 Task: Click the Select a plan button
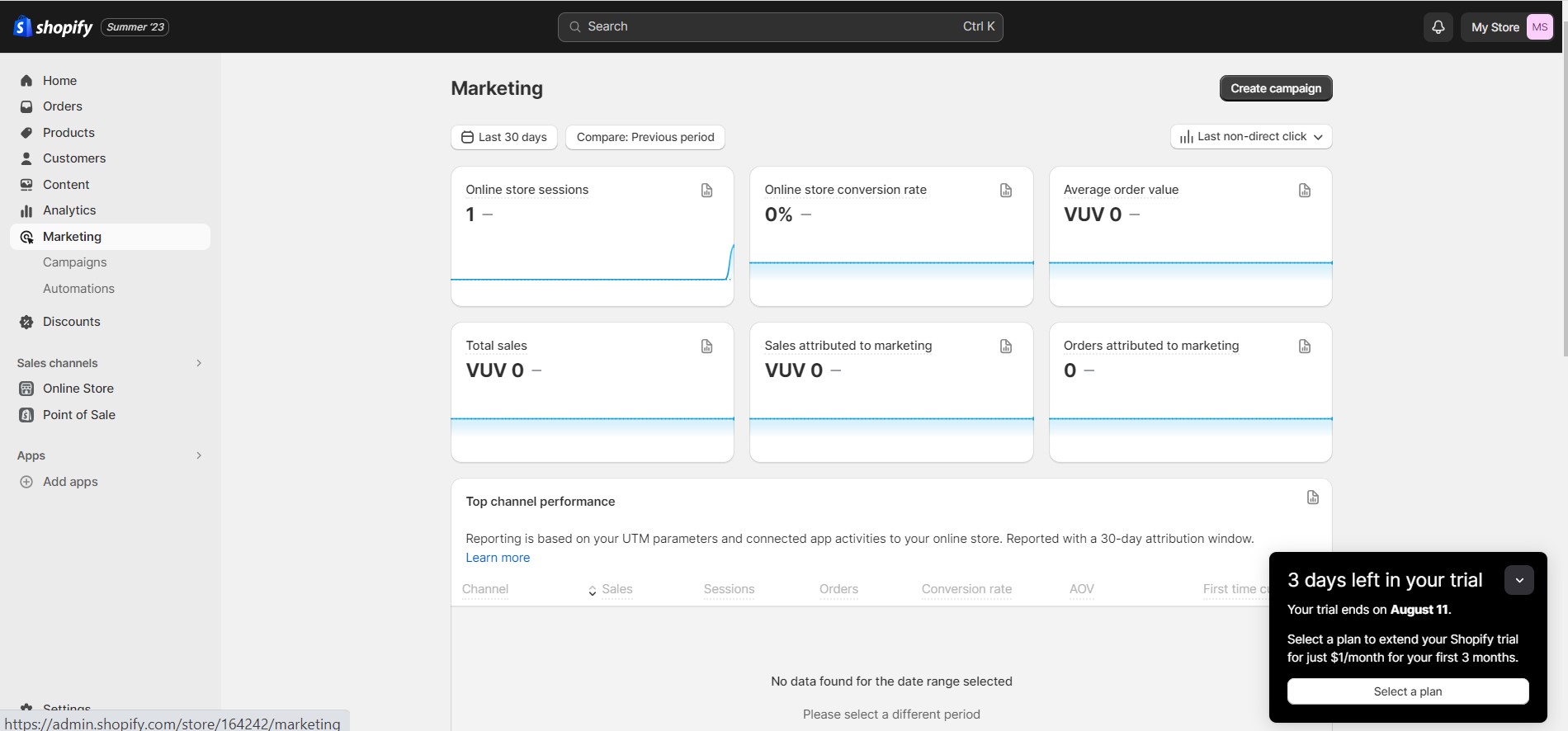(x=1408, y=691)
